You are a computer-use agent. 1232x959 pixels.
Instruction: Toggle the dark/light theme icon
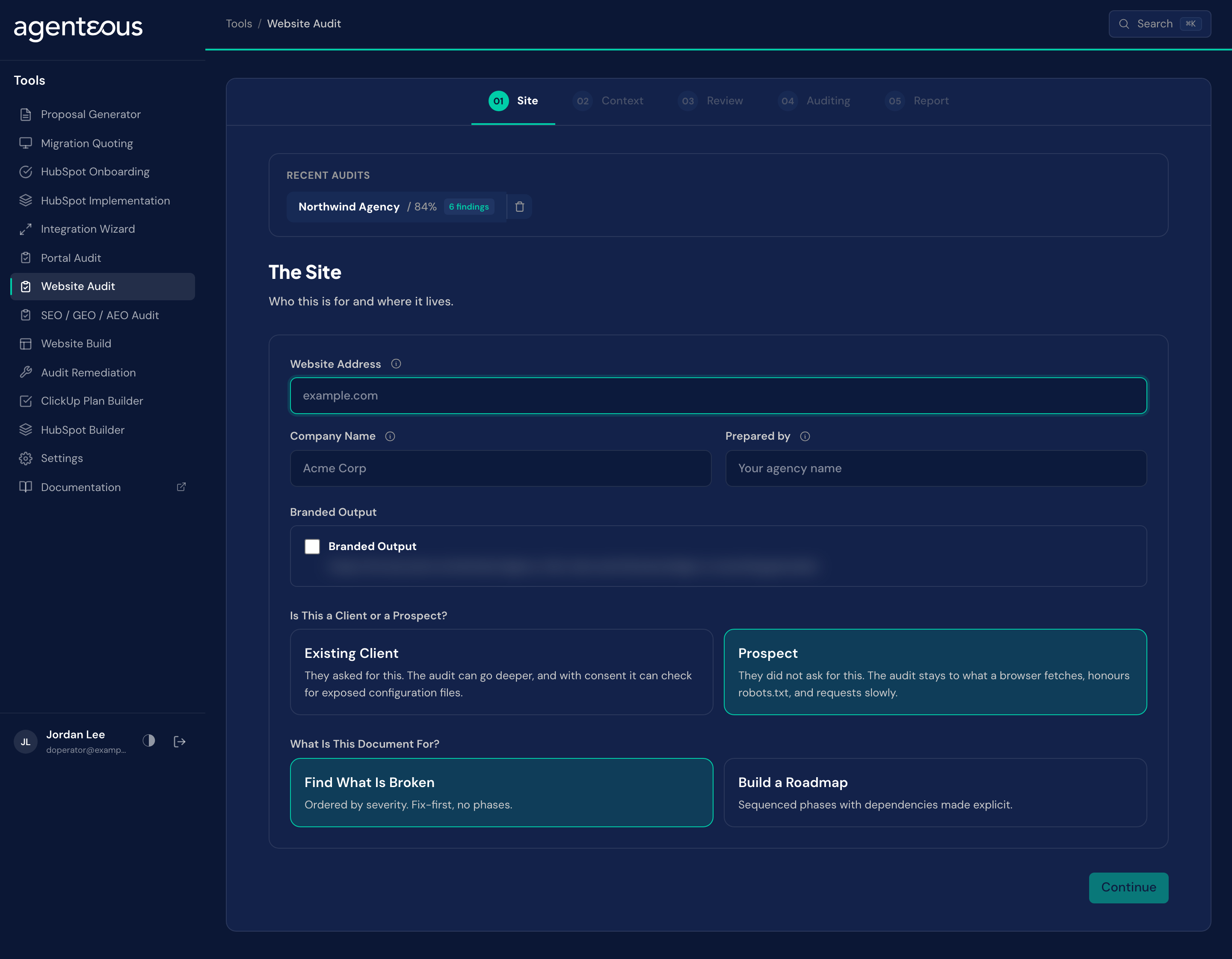coord(149,741)
